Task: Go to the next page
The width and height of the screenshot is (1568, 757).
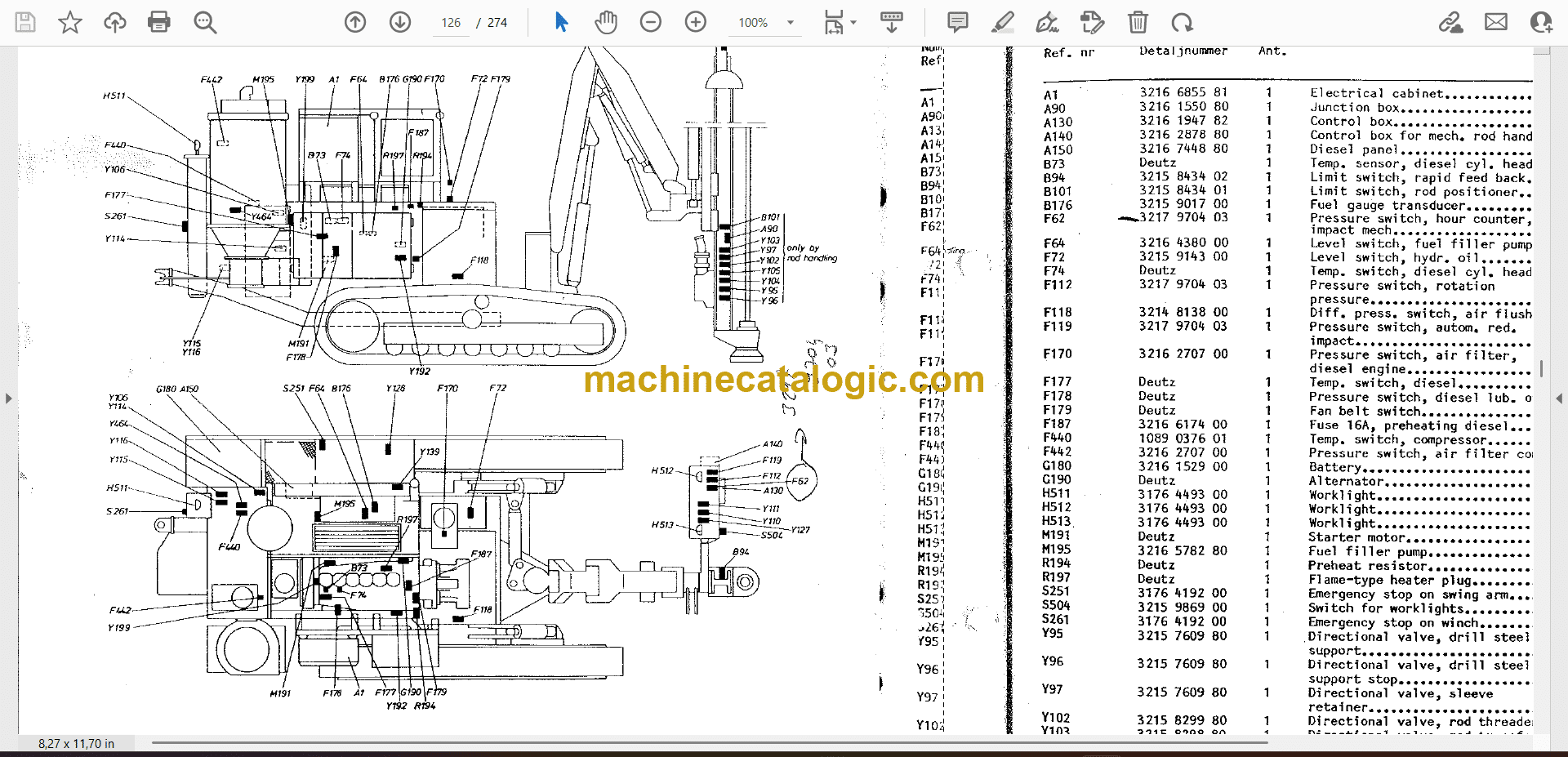Action: pos(400,22)
